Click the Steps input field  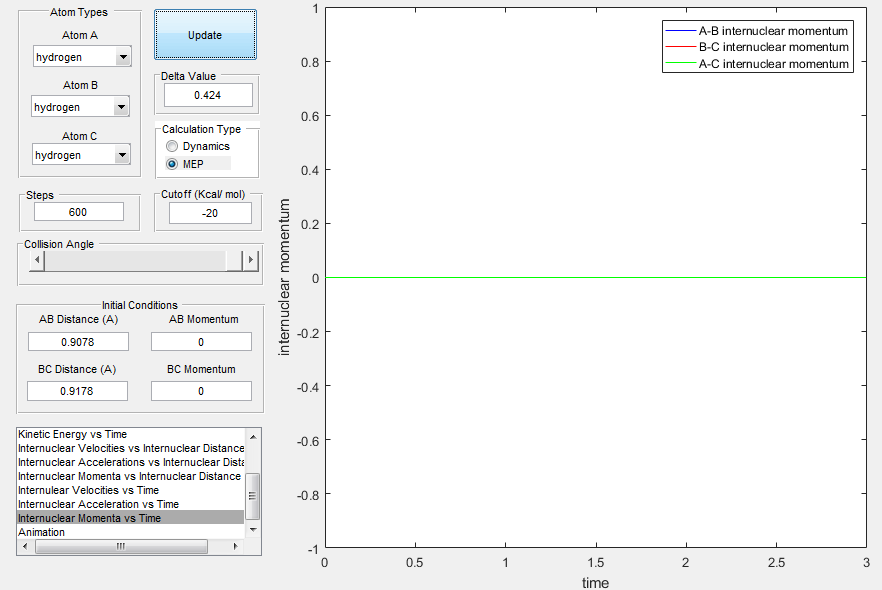(x=79, y=212)
